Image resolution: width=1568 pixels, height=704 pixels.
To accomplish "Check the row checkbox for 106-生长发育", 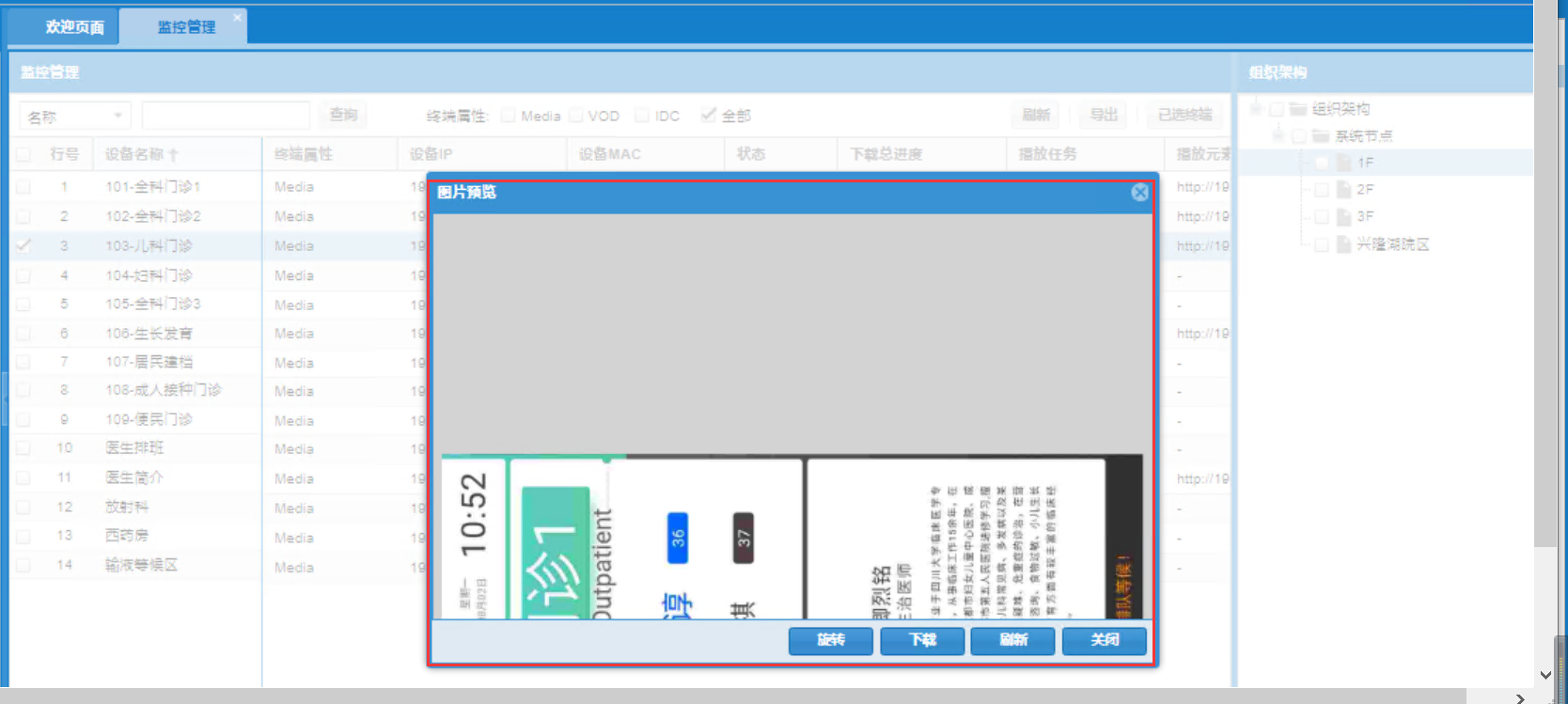I will coord(23,334).
